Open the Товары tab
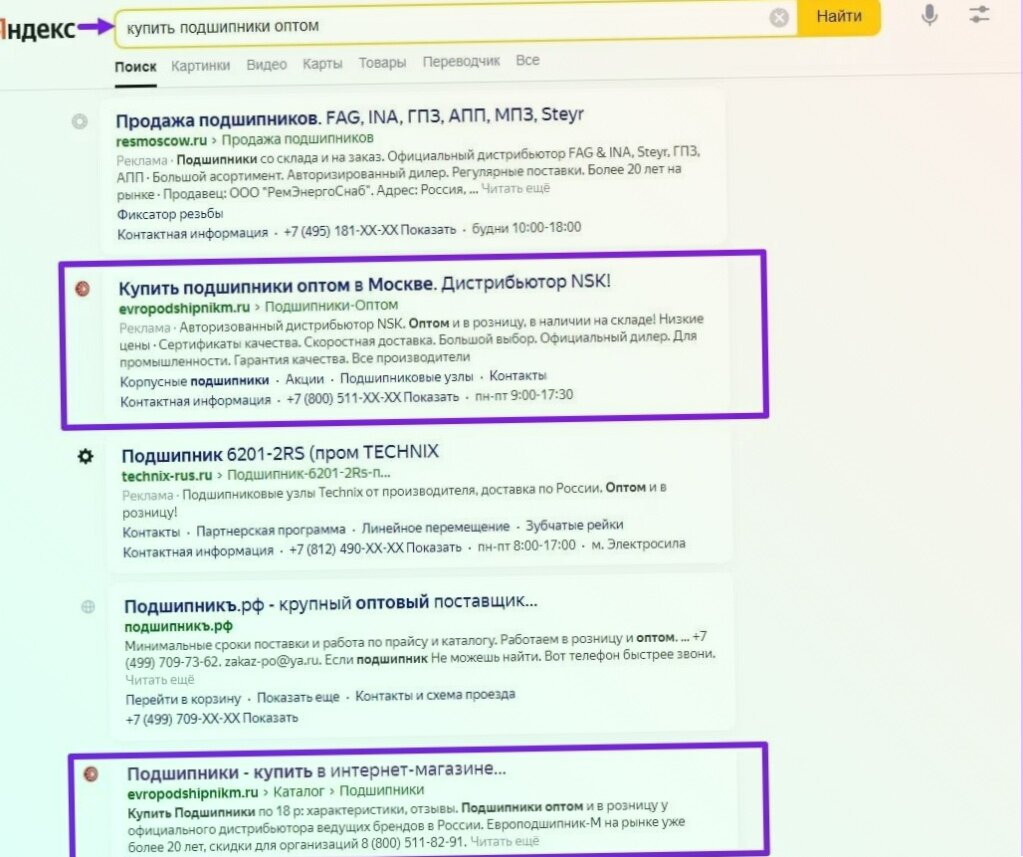1023x857 pixels. pyautogui.click(x=382, y=63)
